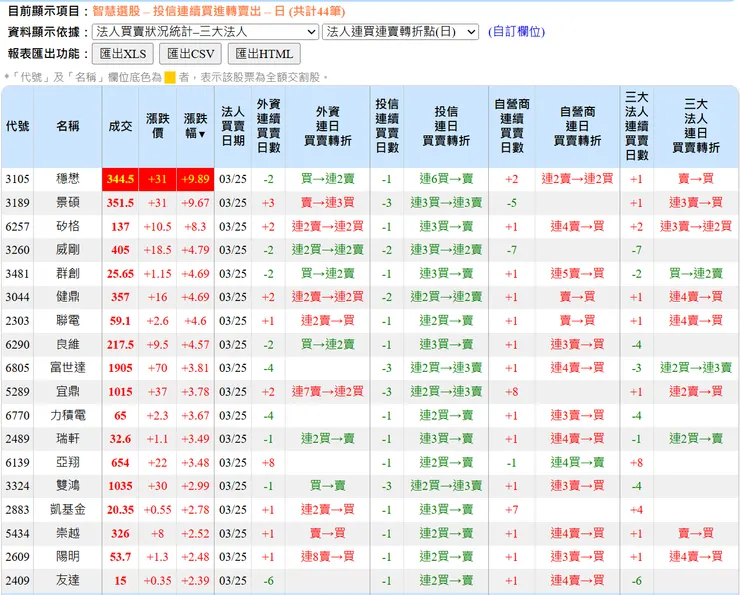This screenshot has width=740, height=595.
Task: Open stock code 6290
Action: (17, 344)
